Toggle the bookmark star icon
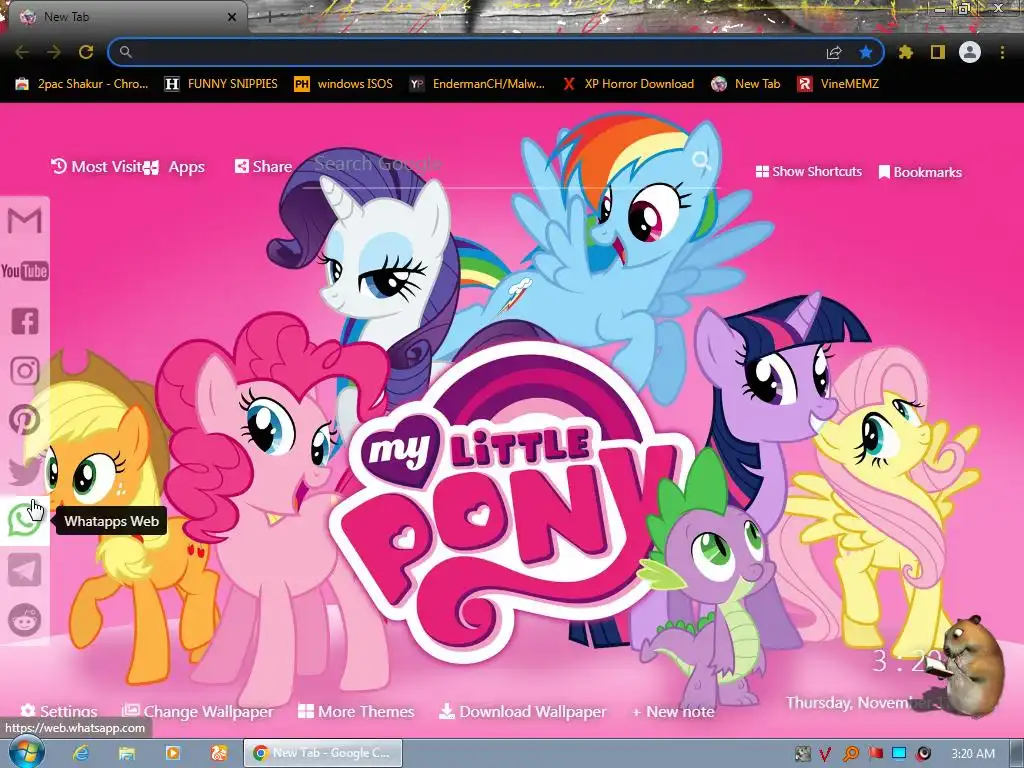Viewport: 1024px width, 768px height. coord(866,52)
